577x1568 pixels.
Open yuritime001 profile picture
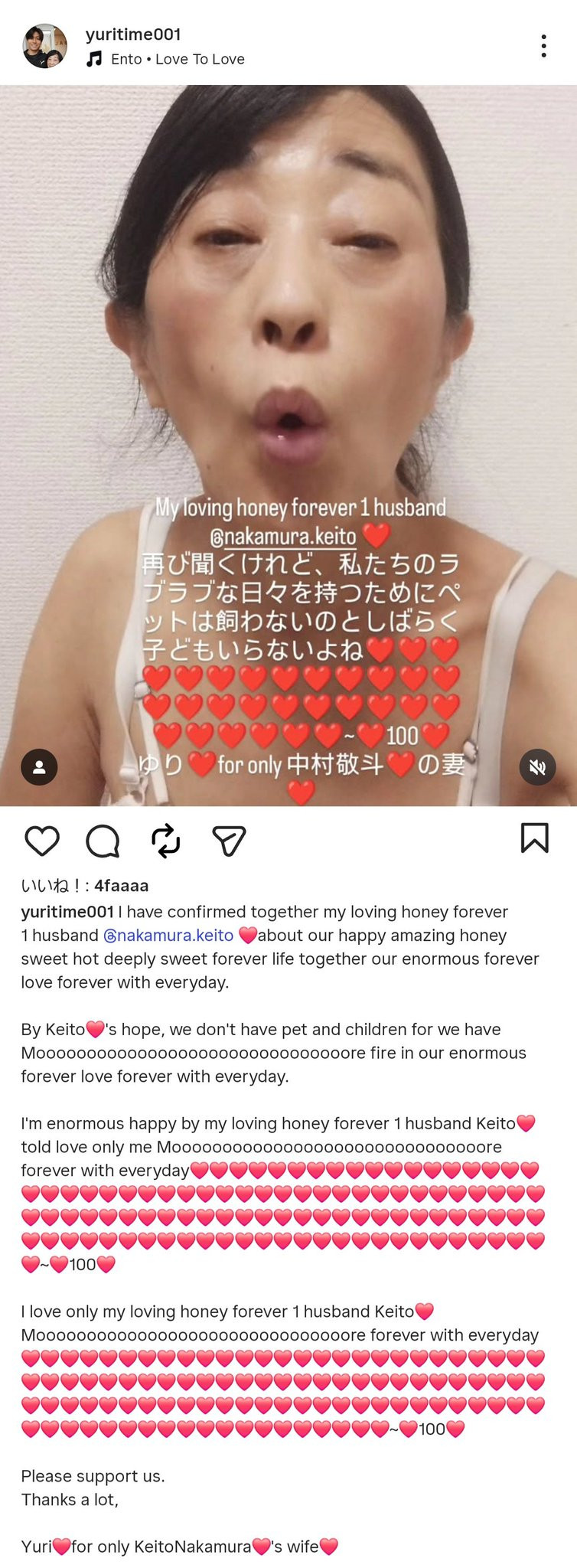click(44, 46)
